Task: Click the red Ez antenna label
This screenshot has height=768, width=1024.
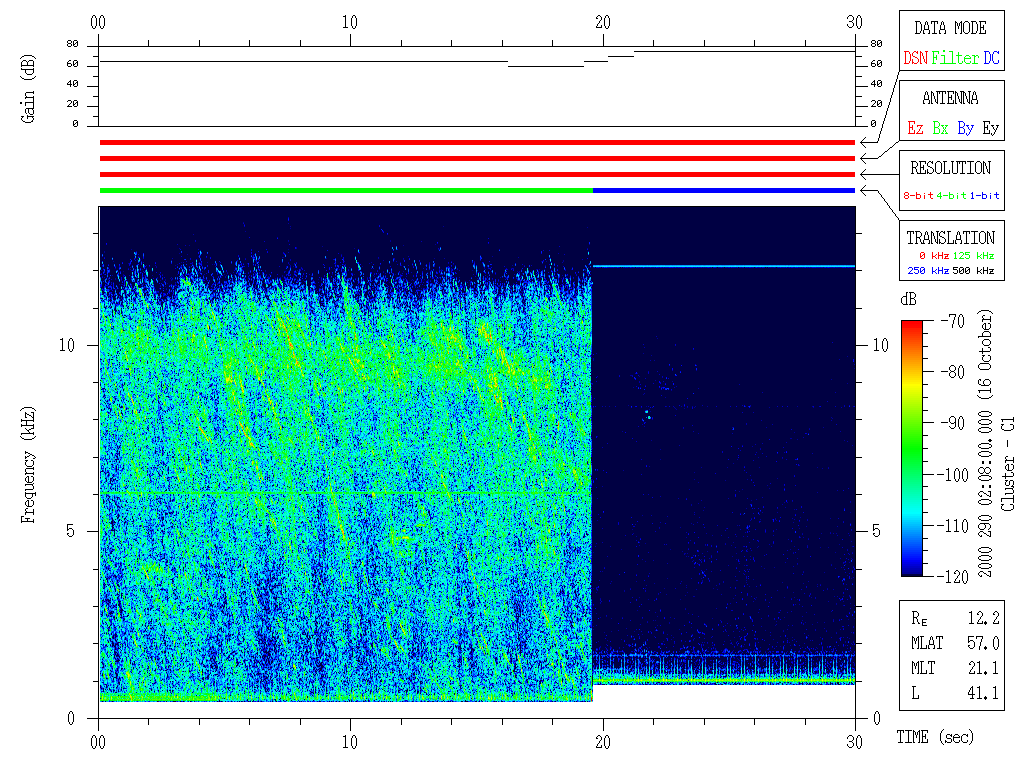Action: coord(915,129)
